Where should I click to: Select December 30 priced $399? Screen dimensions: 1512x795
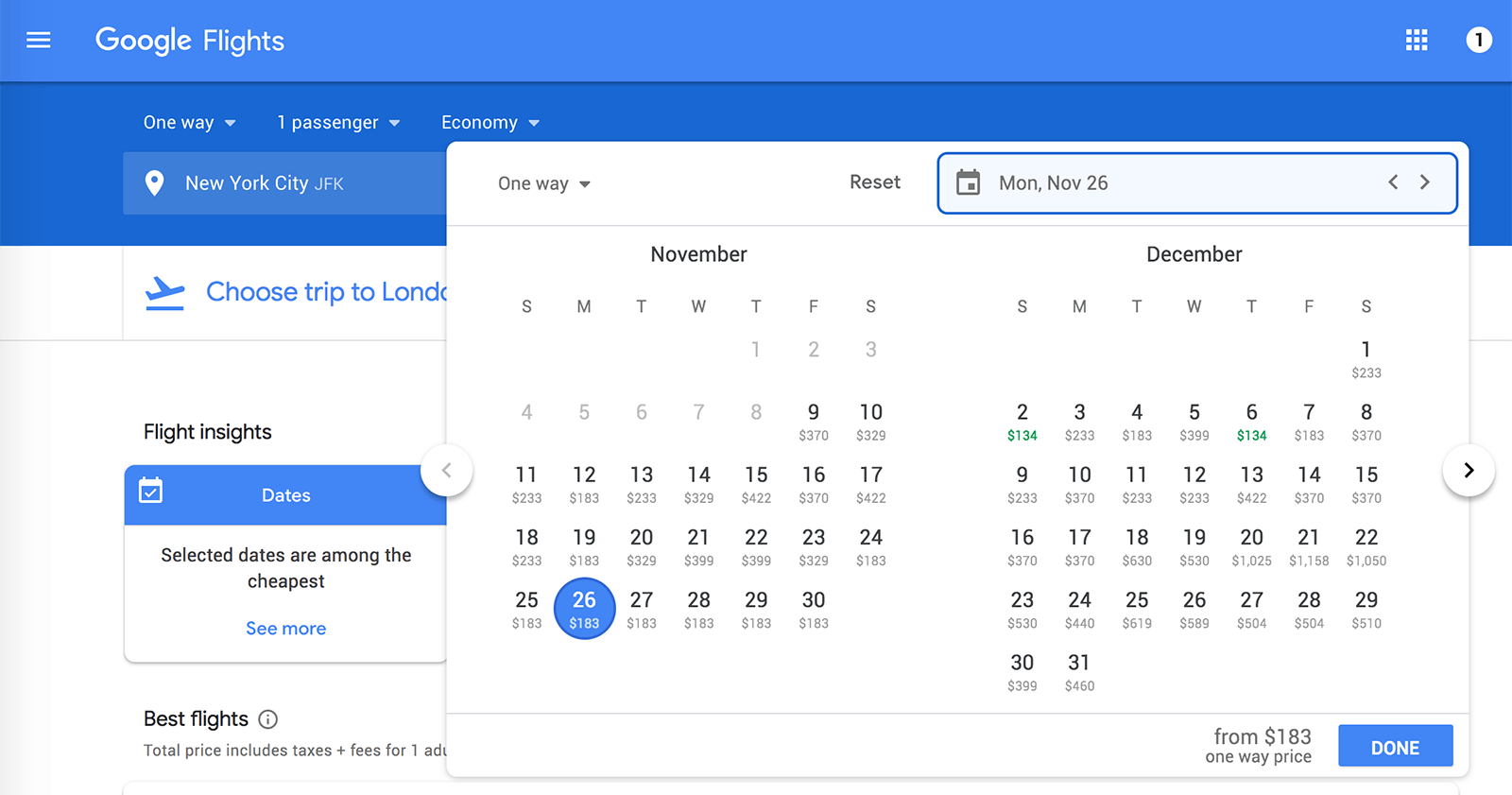[1022, 672]
